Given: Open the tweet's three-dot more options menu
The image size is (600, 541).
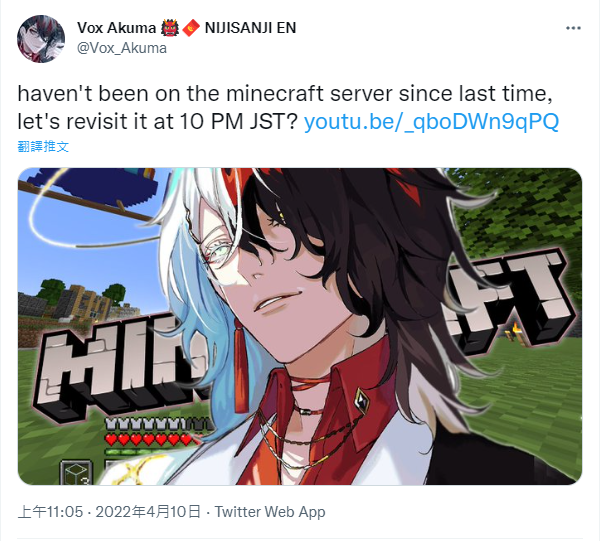Looking at the screenshot, I should [573, 28].
